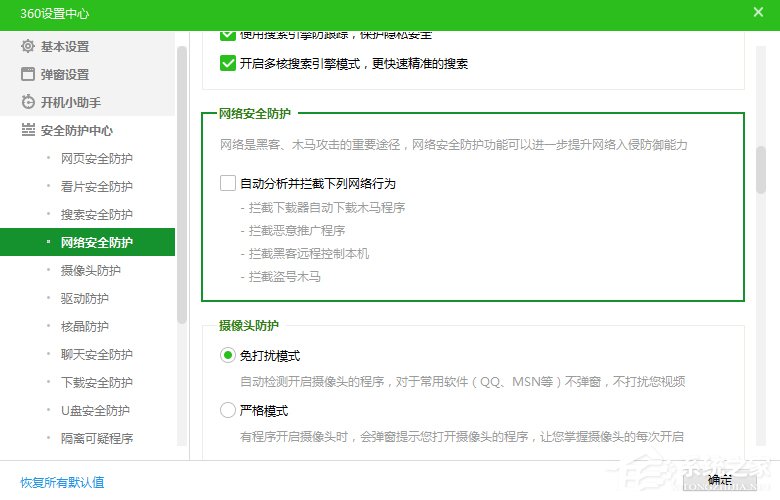Select 聊天安全防护 sidebar item
The height and width of the screenshot is (500, 780).
[x=96, y=355]
